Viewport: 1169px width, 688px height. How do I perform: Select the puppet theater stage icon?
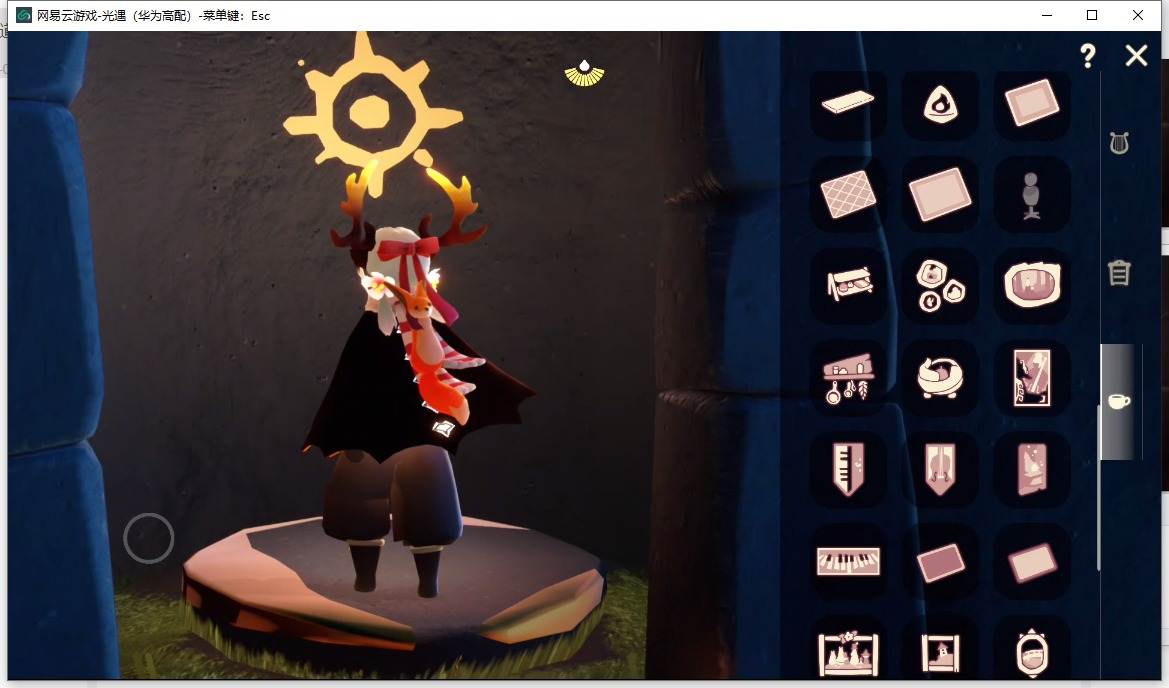(x=848, y=653)
